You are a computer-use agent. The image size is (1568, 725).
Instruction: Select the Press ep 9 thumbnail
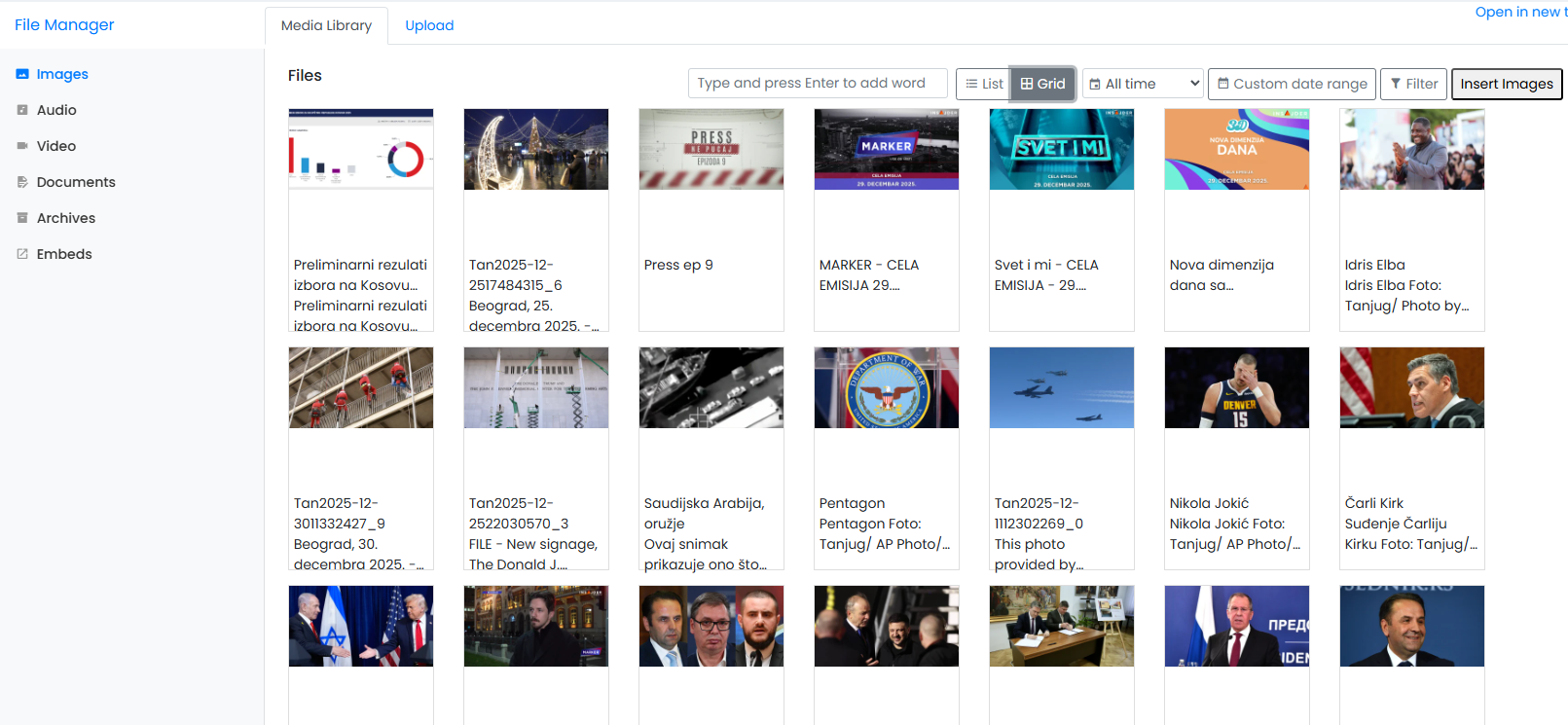(x=711, y=149)
